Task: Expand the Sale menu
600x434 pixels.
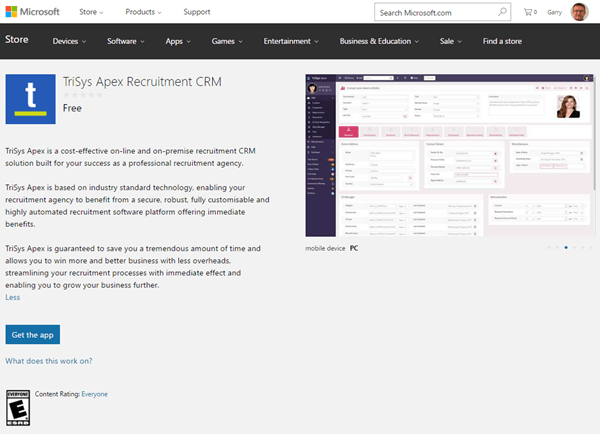Action: 451,41
